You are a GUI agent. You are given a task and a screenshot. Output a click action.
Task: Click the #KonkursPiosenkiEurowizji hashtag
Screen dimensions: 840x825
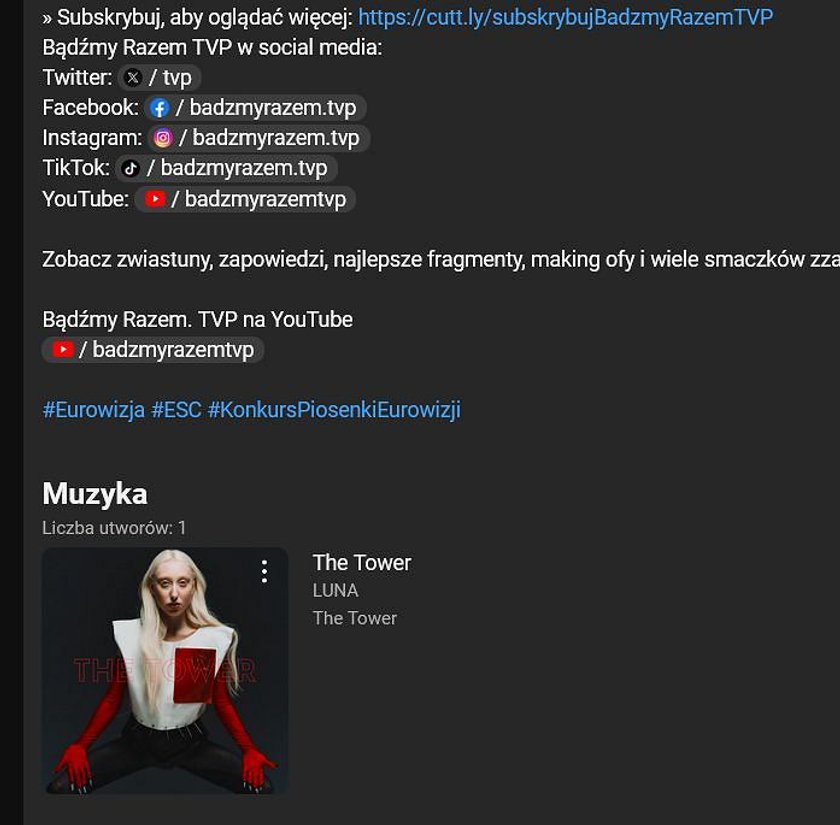[x=334, y=410]
